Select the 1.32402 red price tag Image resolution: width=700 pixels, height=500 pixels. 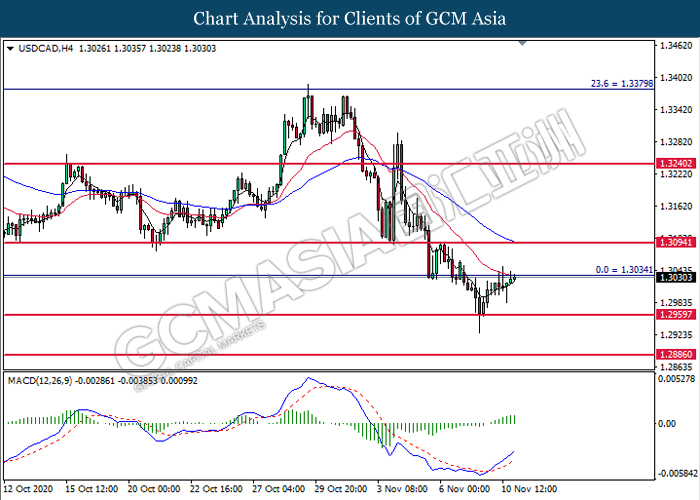tap(673, 163)
